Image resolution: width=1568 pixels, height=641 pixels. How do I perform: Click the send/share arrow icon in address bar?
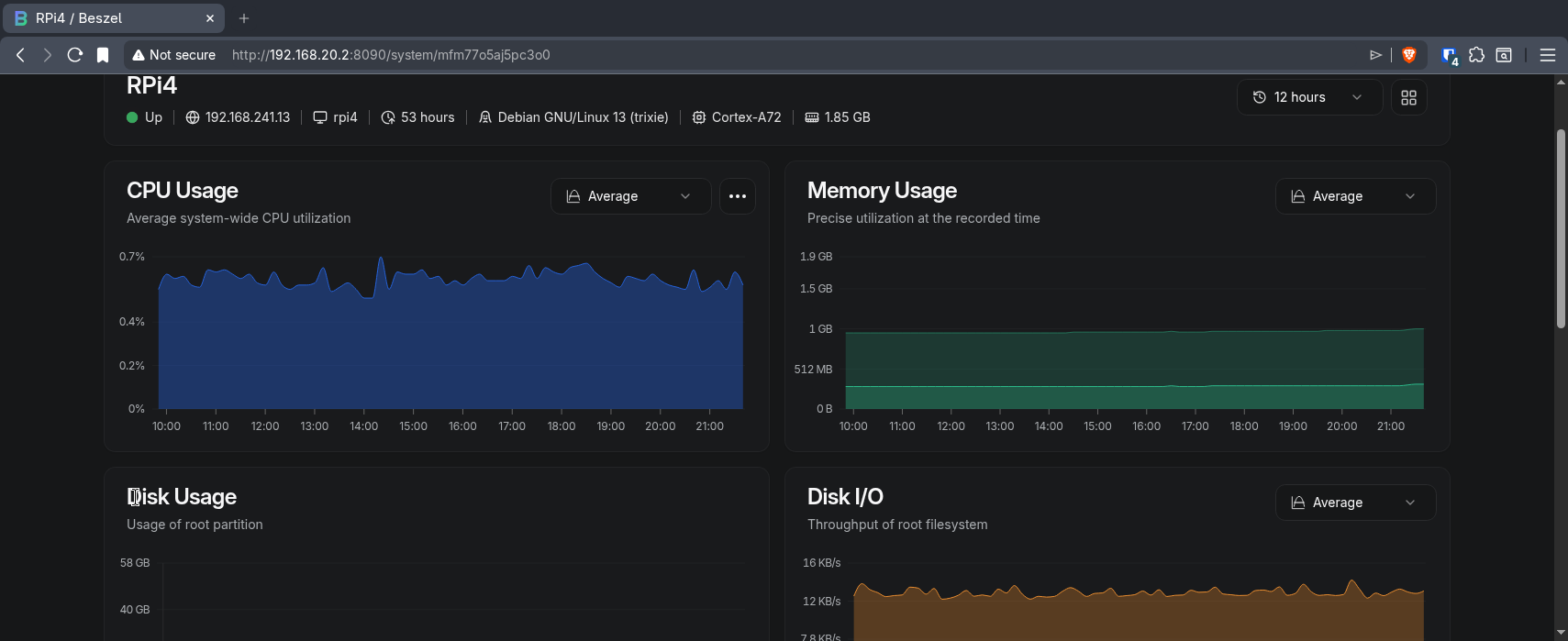[1375, 55]
